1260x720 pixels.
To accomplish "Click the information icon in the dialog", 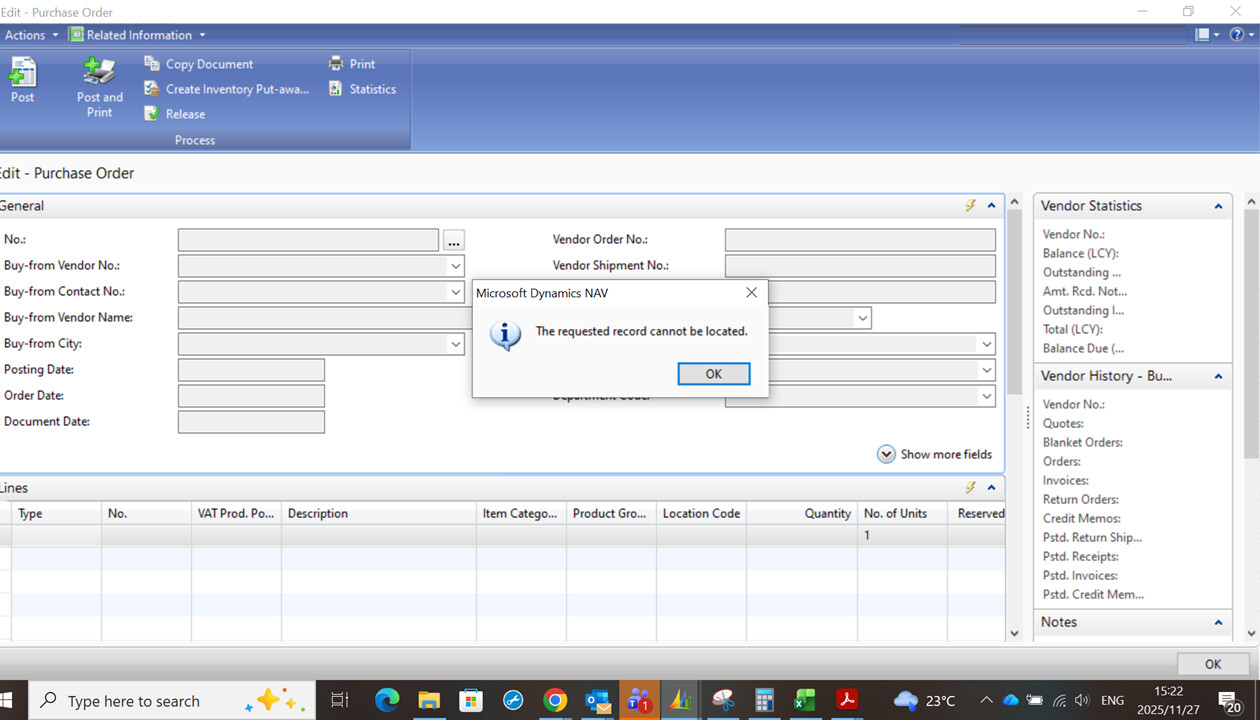I will pyautogui.click(x=505, y=335).
